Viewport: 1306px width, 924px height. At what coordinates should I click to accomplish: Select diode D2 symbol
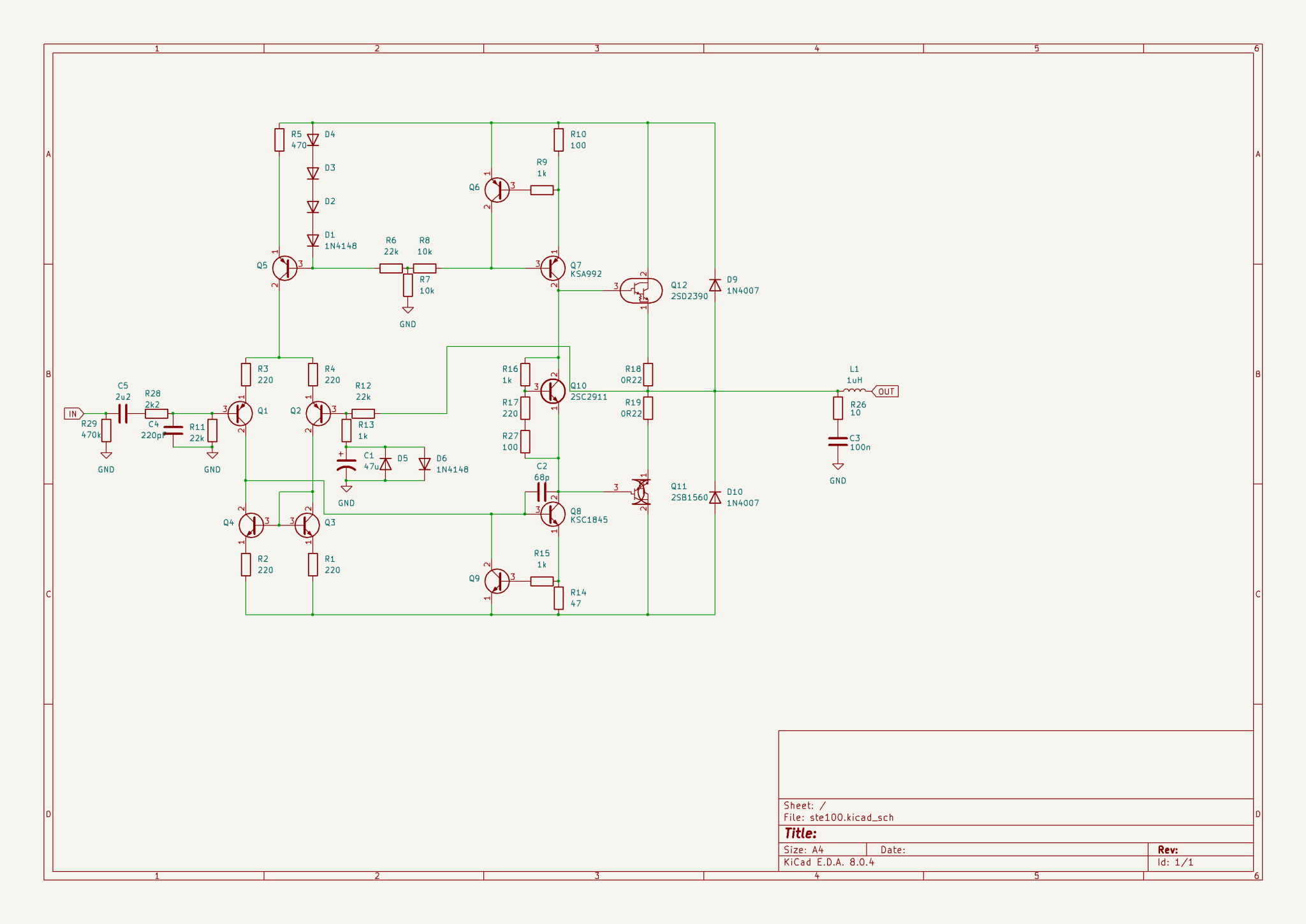coord(312,207)
